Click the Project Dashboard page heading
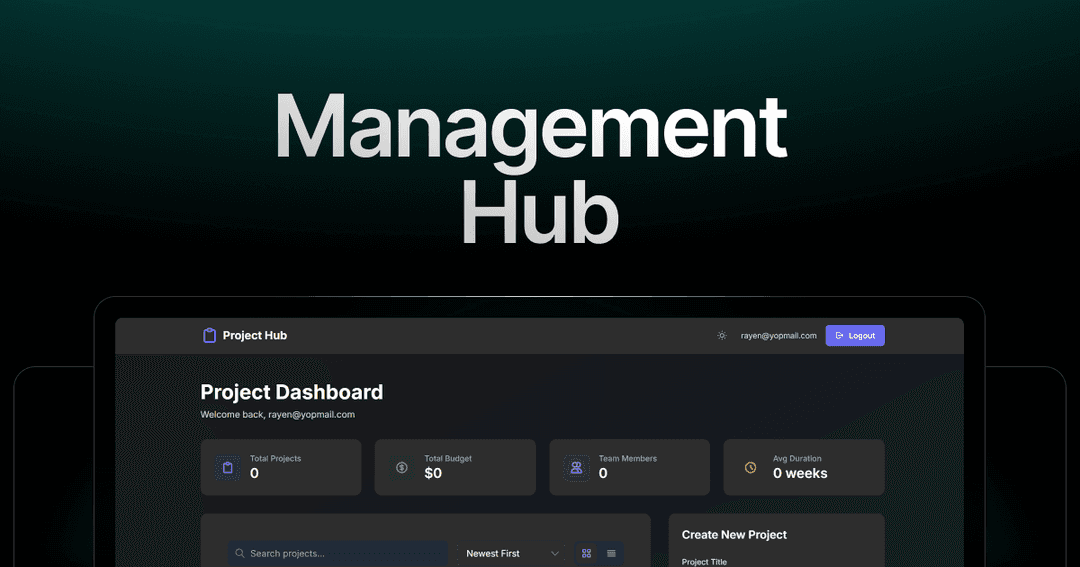The height and width of the screenshot is (567, 1080). 292,392
